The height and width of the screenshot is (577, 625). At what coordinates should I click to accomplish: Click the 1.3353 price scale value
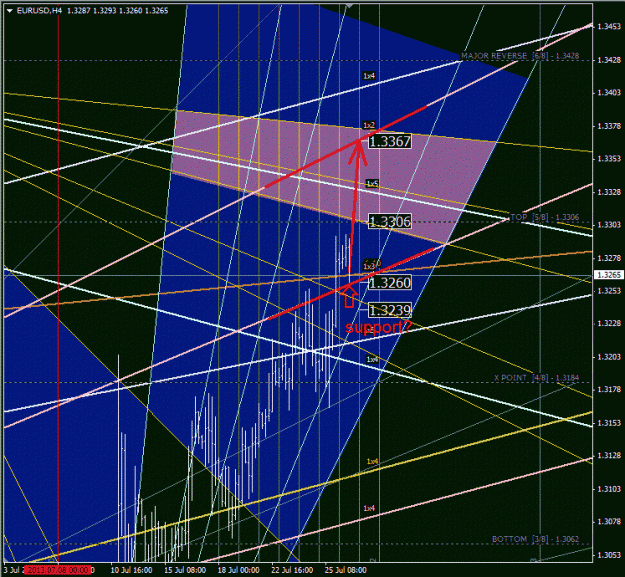pos(609,159)
